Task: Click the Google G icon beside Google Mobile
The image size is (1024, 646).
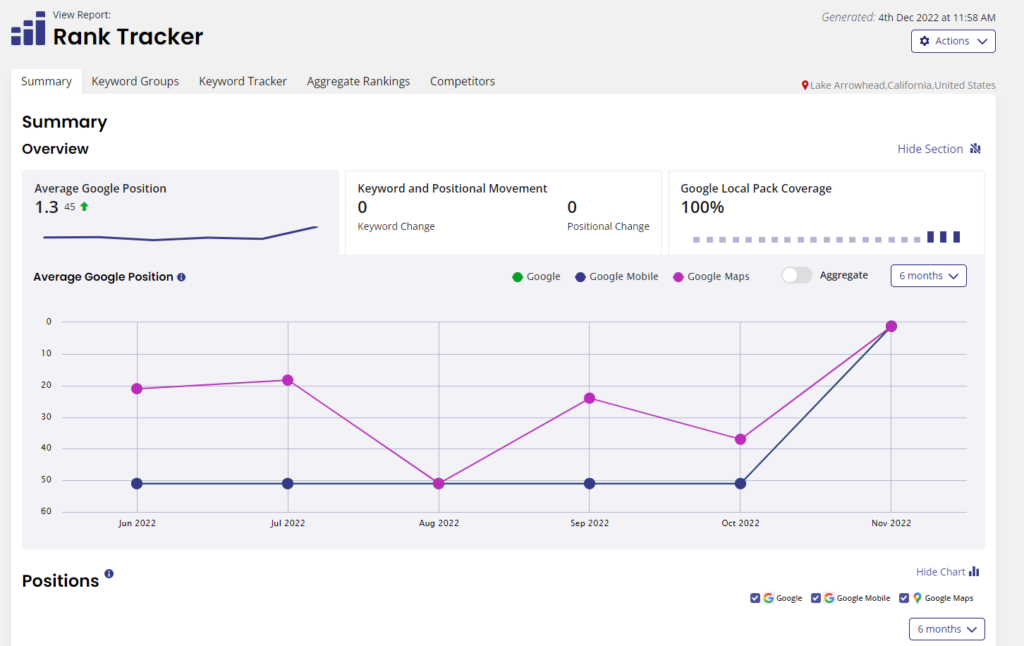Action: pyautogui.click(x=831, y=598)
